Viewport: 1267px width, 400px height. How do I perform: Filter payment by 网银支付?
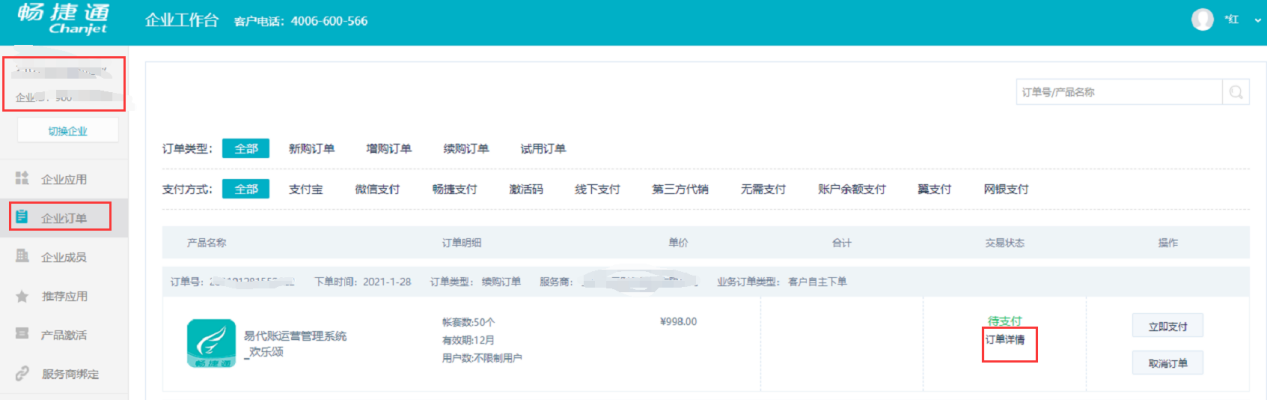[x=1005, y=189]
